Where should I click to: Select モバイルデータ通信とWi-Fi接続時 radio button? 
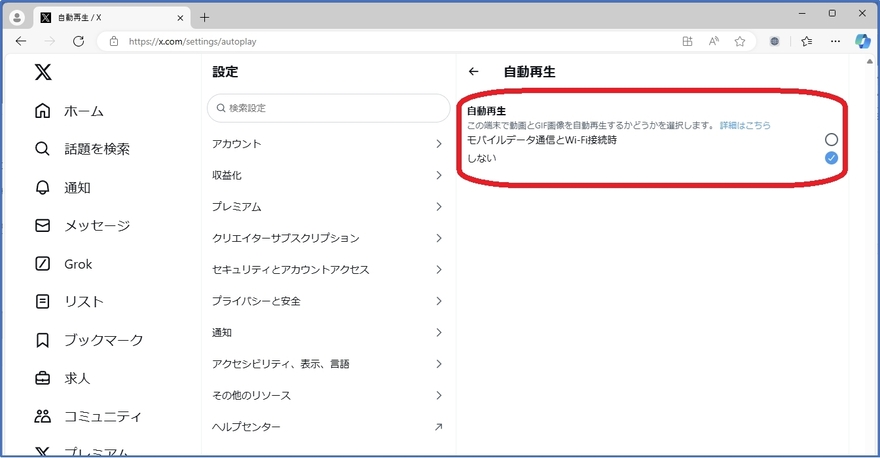831,139
